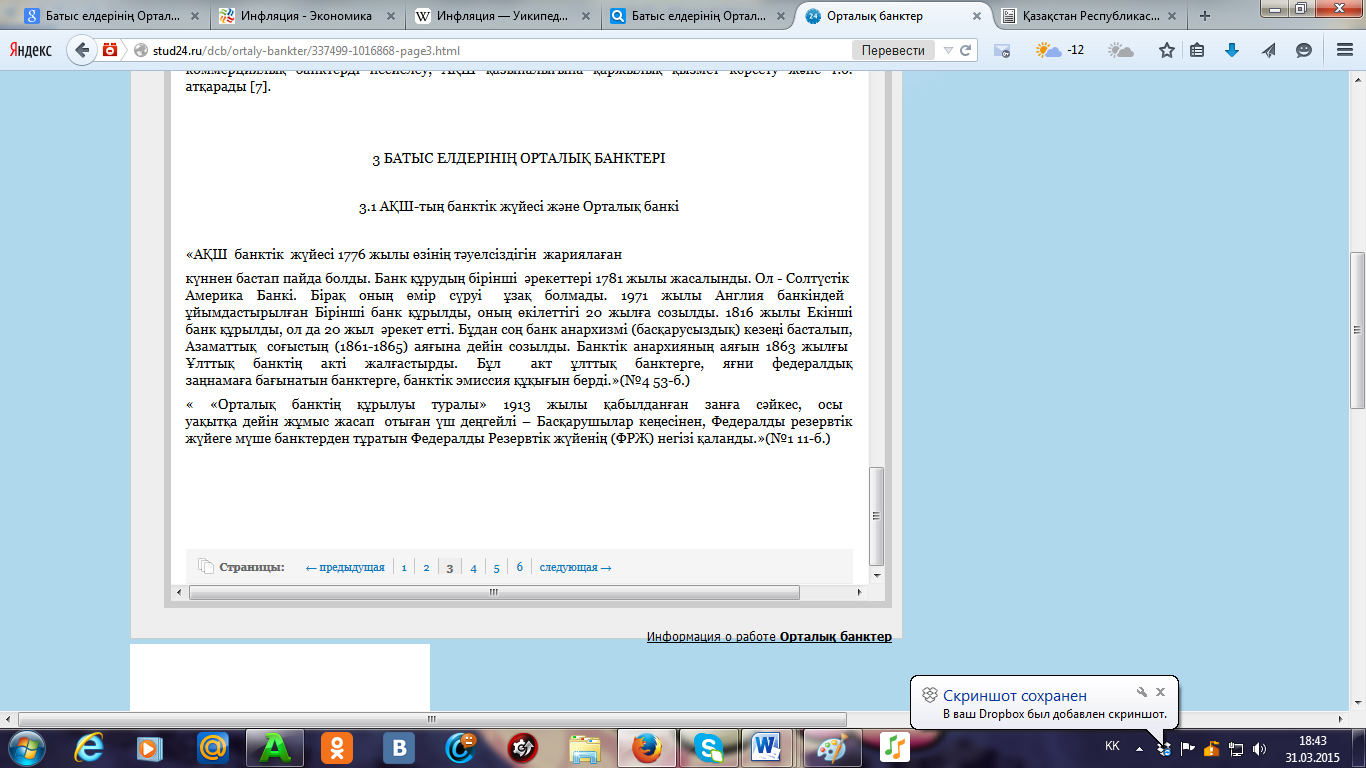Click the inner frame horizontal scrollbar thumb
Viewport: 1366px width, 768px height.
tap(494, 592)
